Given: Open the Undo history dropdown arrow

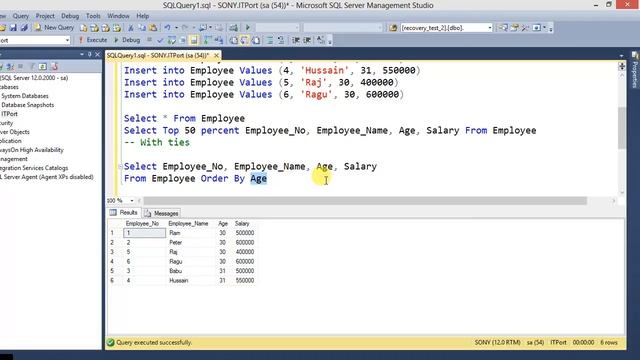Looking at the screenshot, I should 176,28.
